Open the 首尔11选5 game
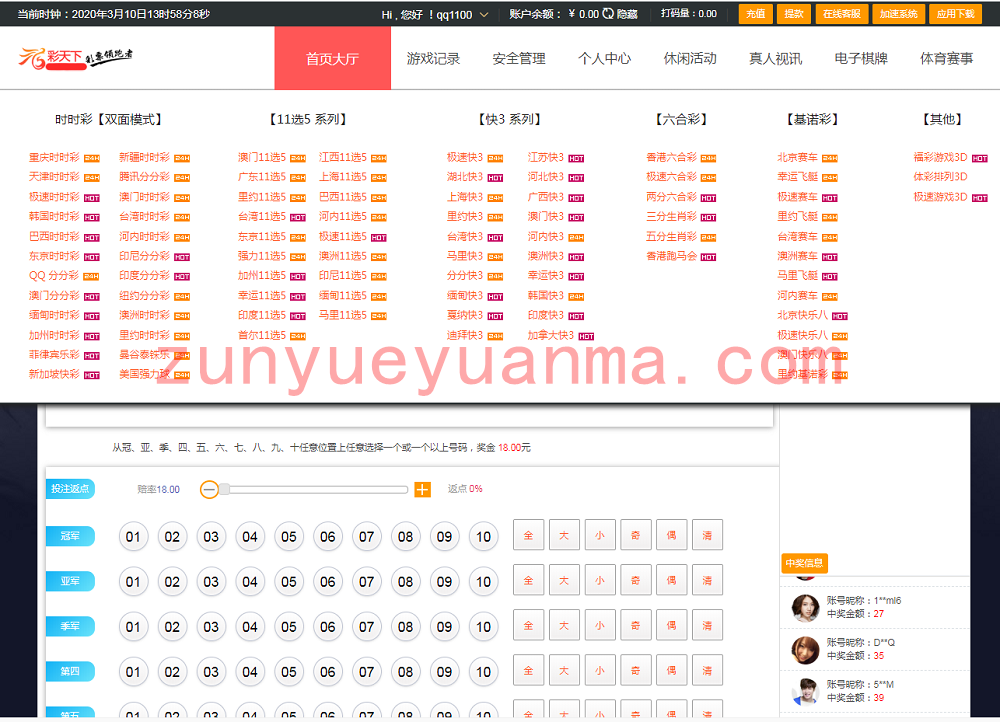Viewport: 1000px width, 722px height. (262, 335)
